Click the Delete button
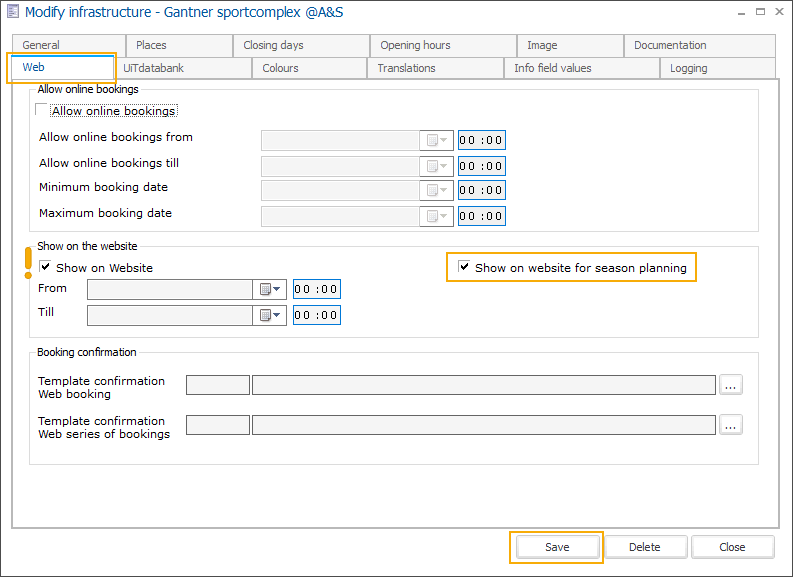The image size is (793, 577). [645, 547]
